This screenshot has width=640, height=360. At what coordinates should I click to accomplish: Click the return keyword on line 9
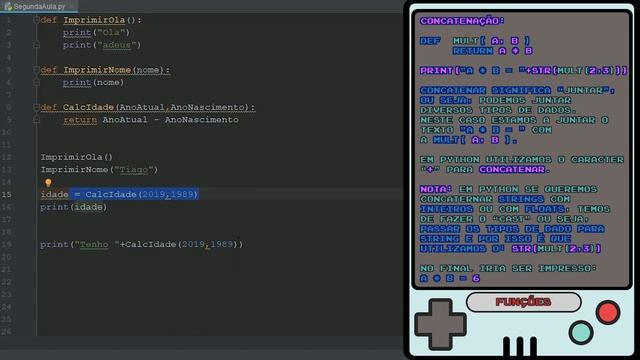point(80,120)
